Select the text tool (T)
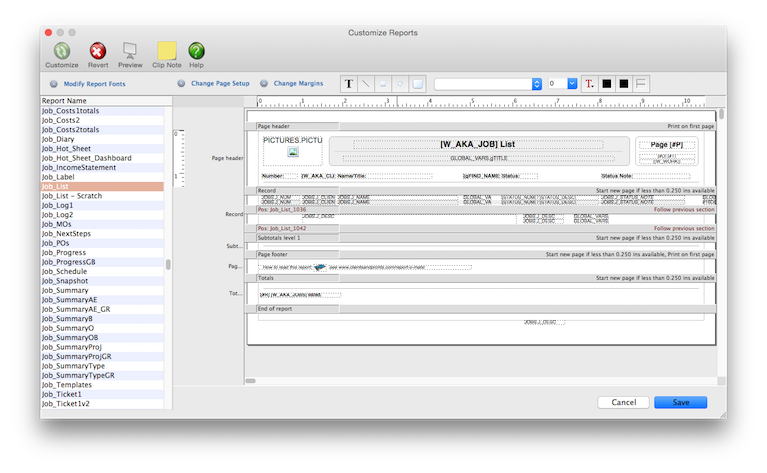This screenshot has height=473, width=767. 349,84
